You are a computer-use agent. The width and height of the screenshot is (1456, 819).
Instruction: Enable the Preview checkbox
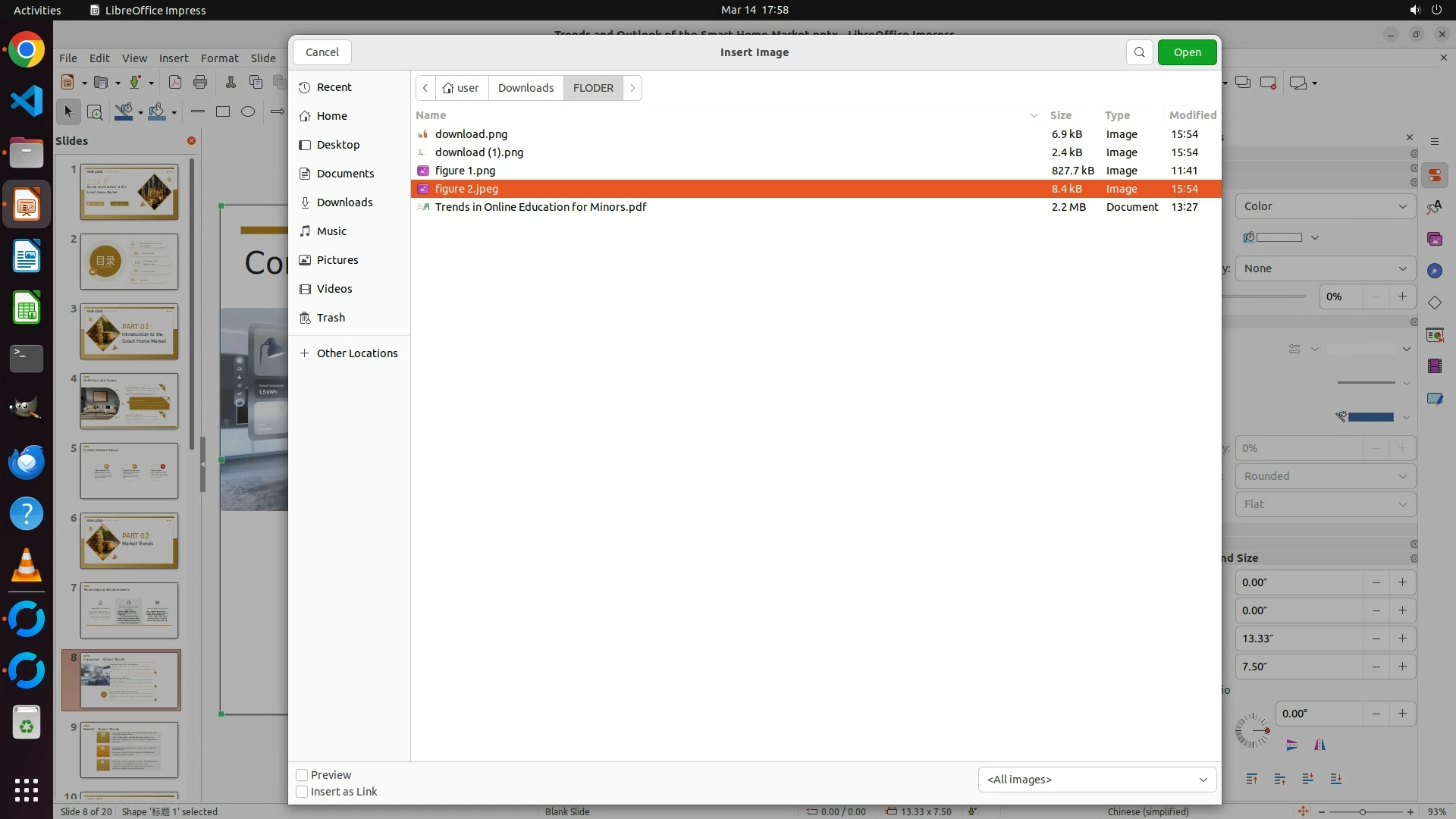click(302, 775)
